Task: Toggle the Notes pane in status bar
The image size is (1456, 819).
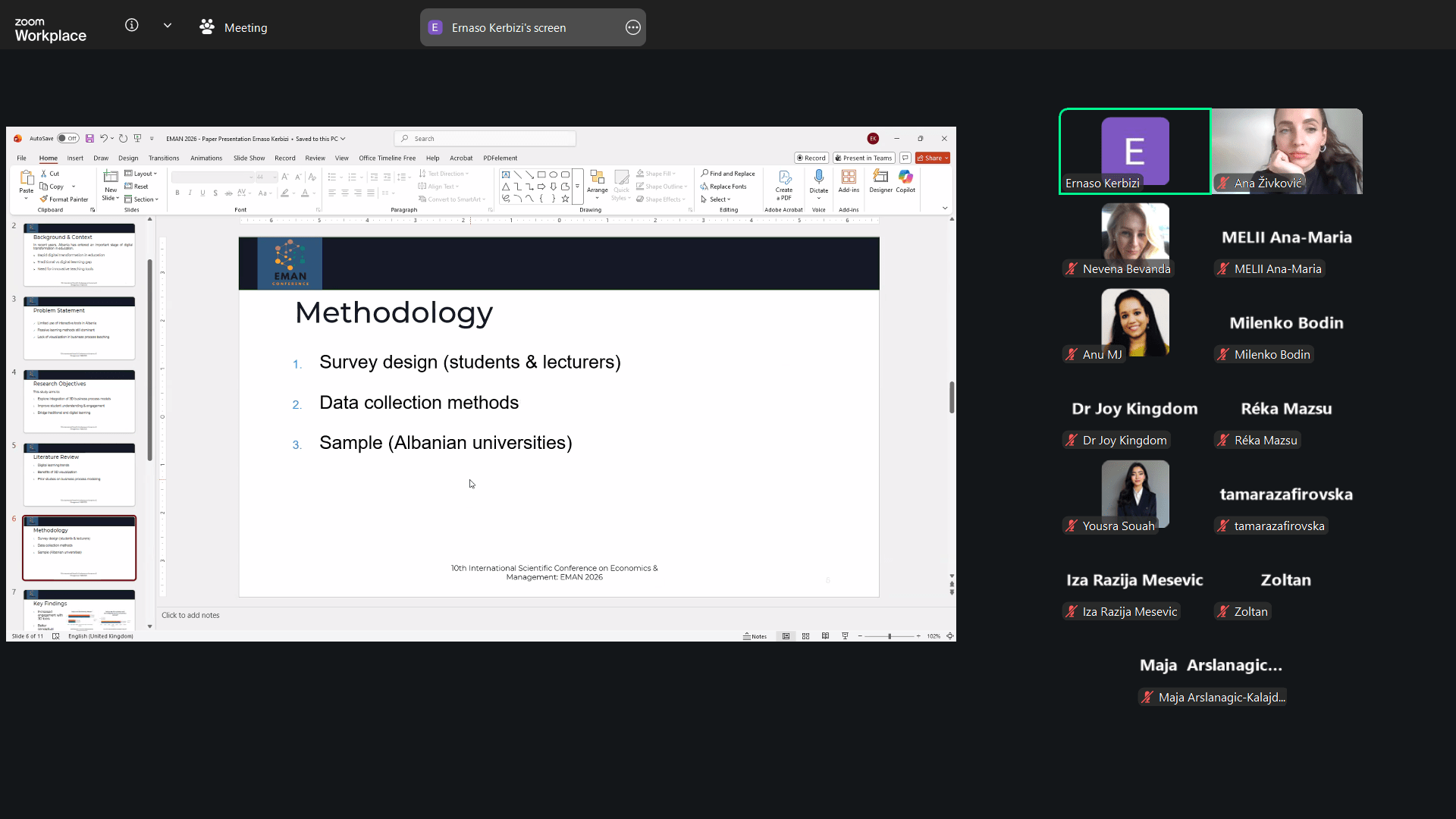Action: (x=755, y=636)
